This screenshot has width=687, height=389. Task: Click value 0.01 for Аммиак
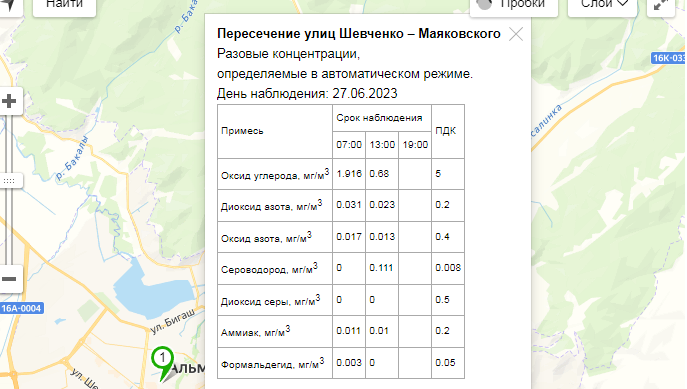(379, 331)
